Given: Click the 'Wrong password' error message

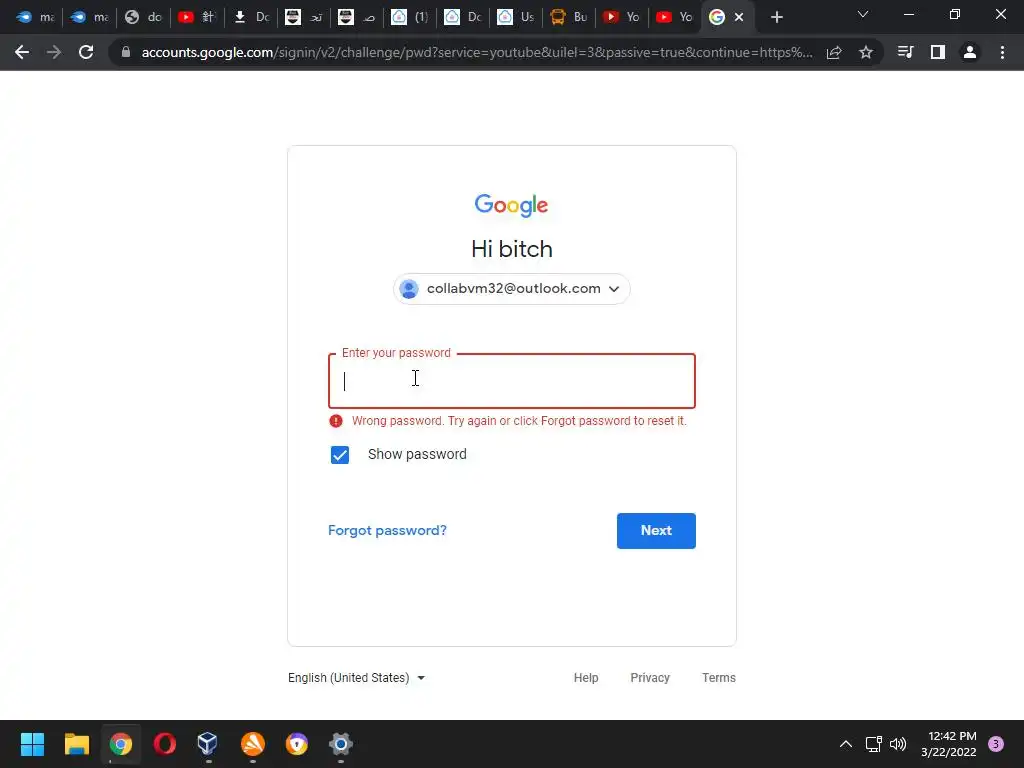Looking at the screenshot, I should [x=519, y=421].
